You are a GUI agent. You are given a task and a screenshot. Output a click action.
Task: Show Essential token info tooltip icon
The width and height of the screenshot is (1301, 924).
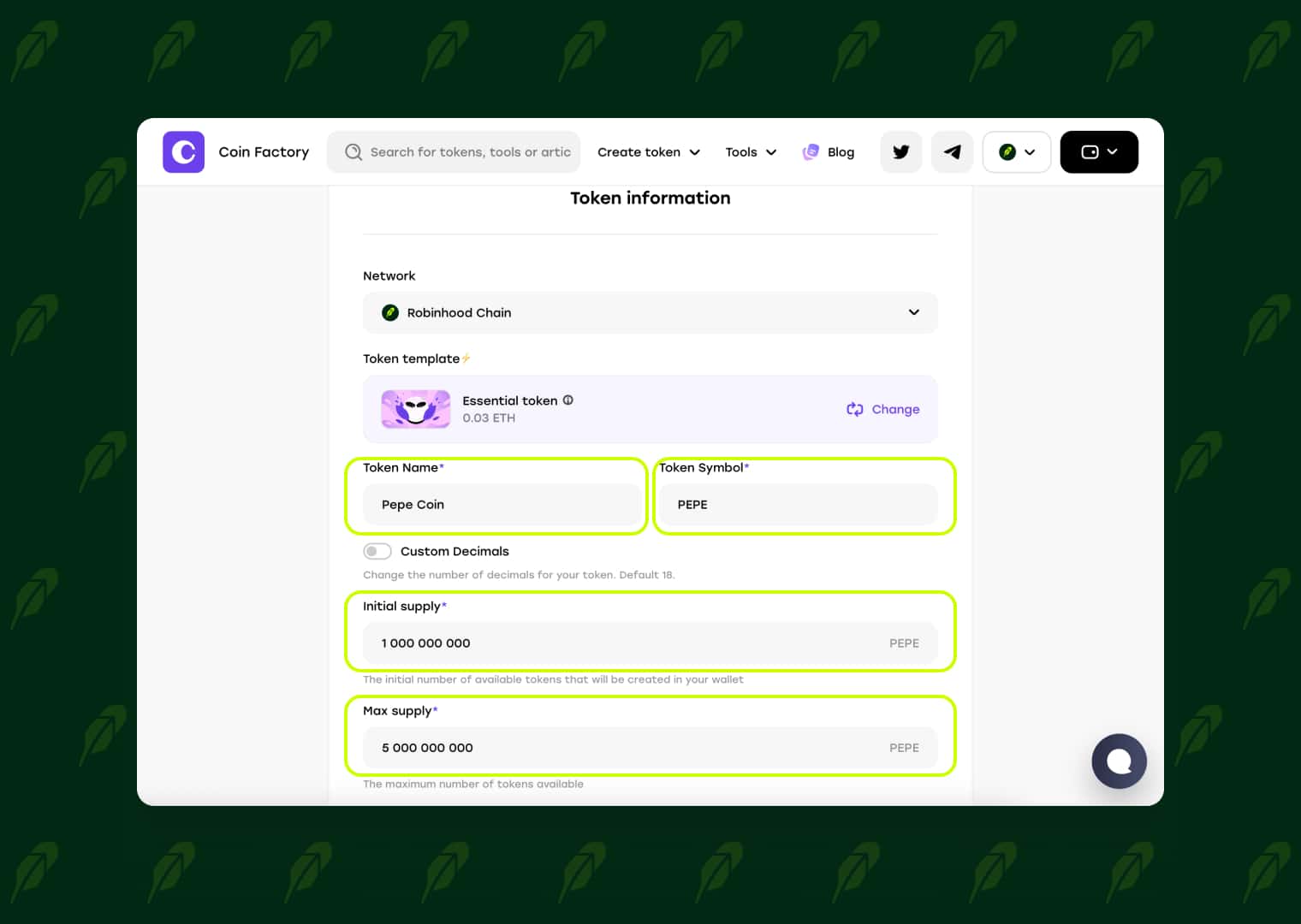coord(568,400)
